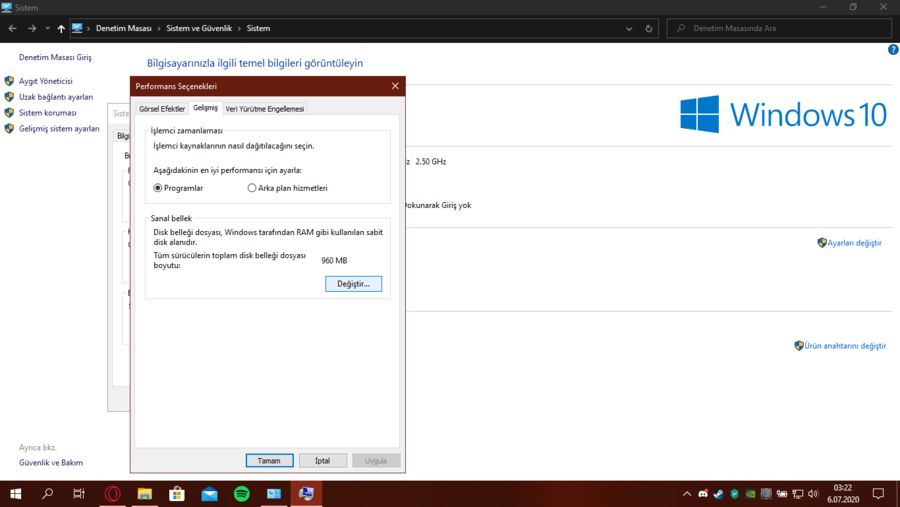
Task: Open Güvenlik ve Bakım link
Action: [x=51, y=463]
